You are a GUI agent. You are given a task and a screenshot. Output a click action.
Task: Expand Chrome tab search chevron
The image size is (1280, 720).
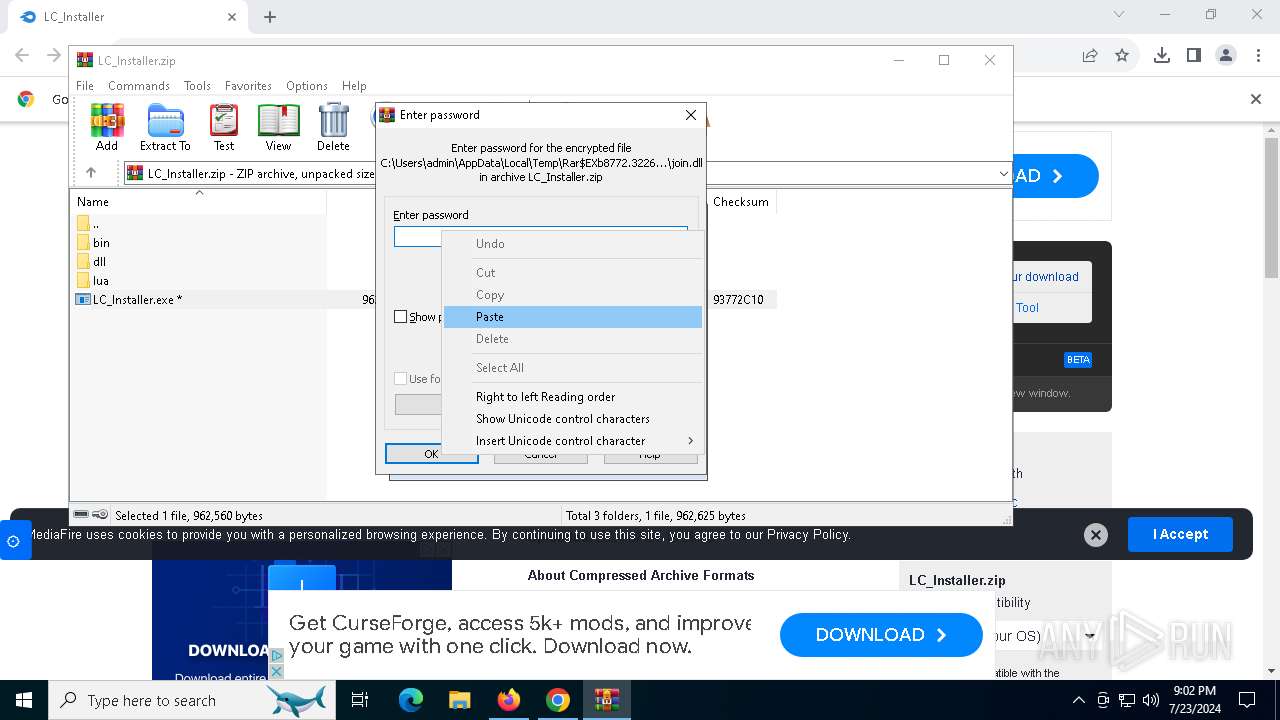1119,15
